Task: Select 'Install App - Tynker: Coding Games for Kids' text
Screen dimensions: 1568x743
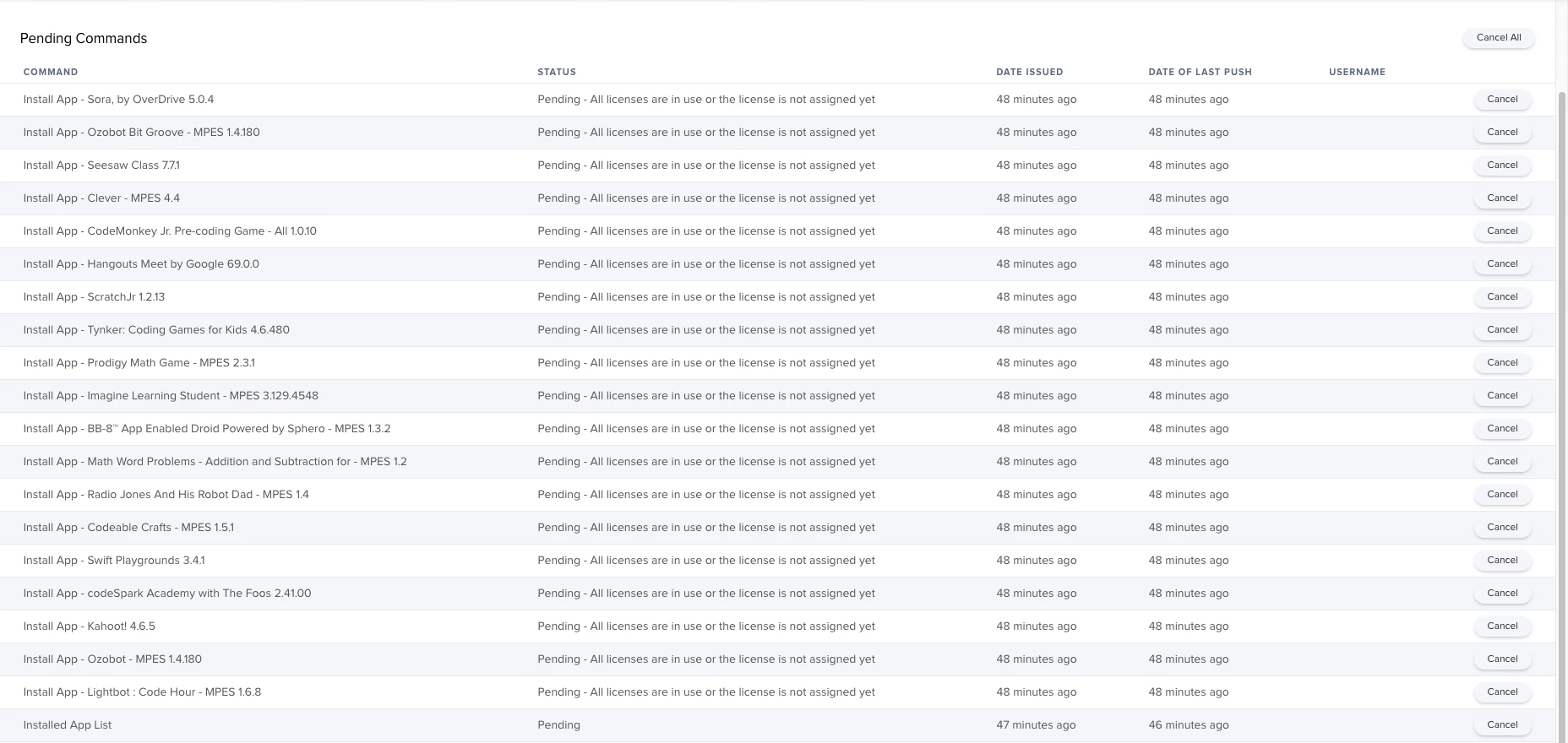Action: coord(156,330)
